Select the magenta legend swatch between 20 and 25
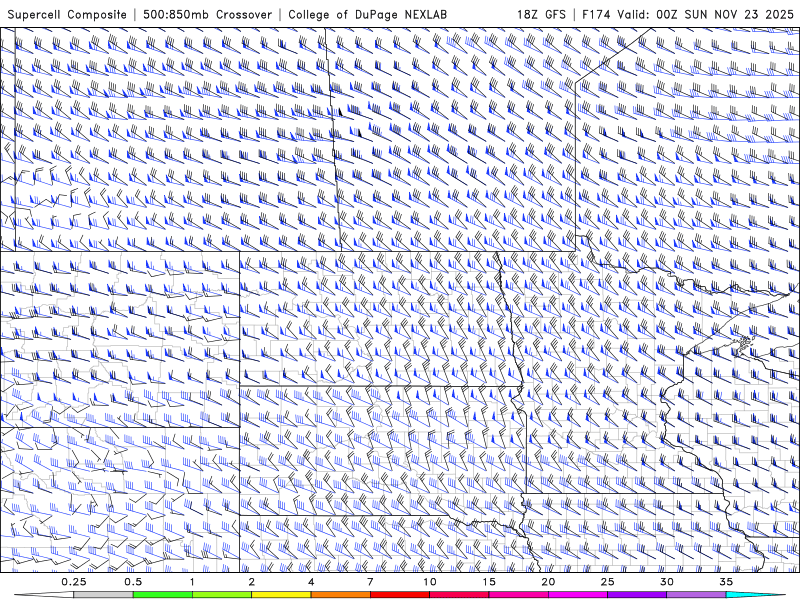 tap(578, 595)
